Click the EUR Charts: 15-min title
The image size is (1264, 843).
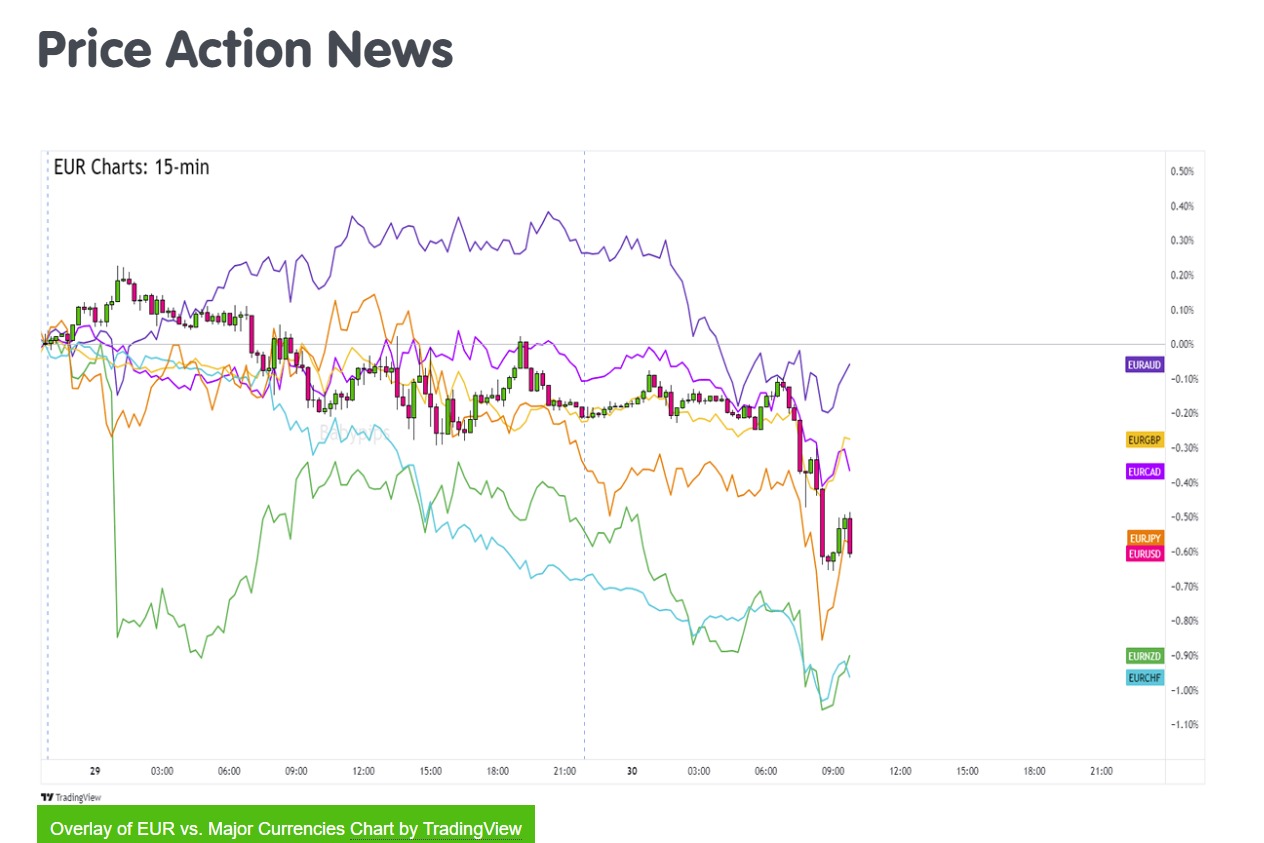131,167
